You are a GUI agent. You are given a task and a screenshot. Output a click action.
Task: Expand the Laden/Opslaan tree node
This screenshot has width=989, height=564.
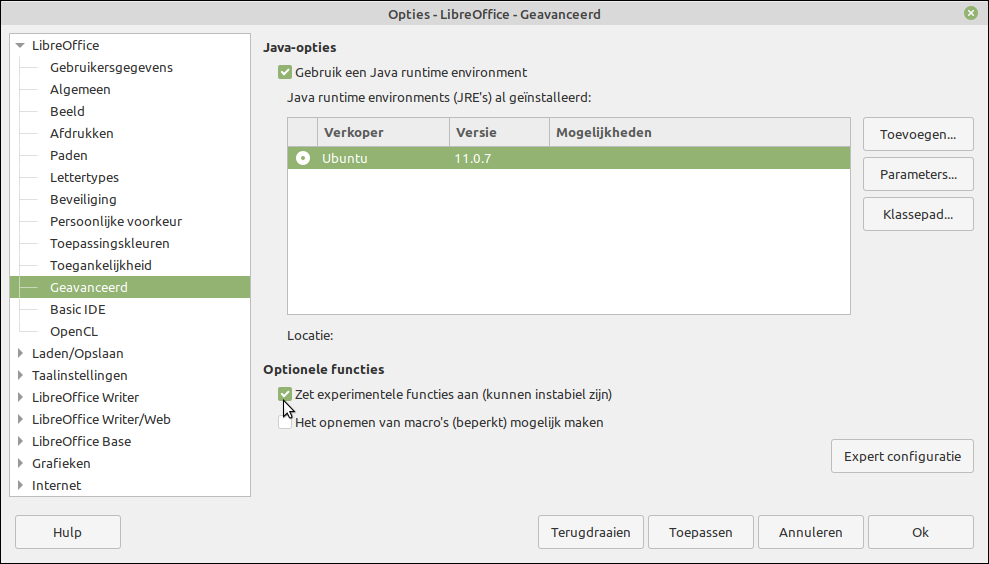pyautogui.click(x=21, y=353)
